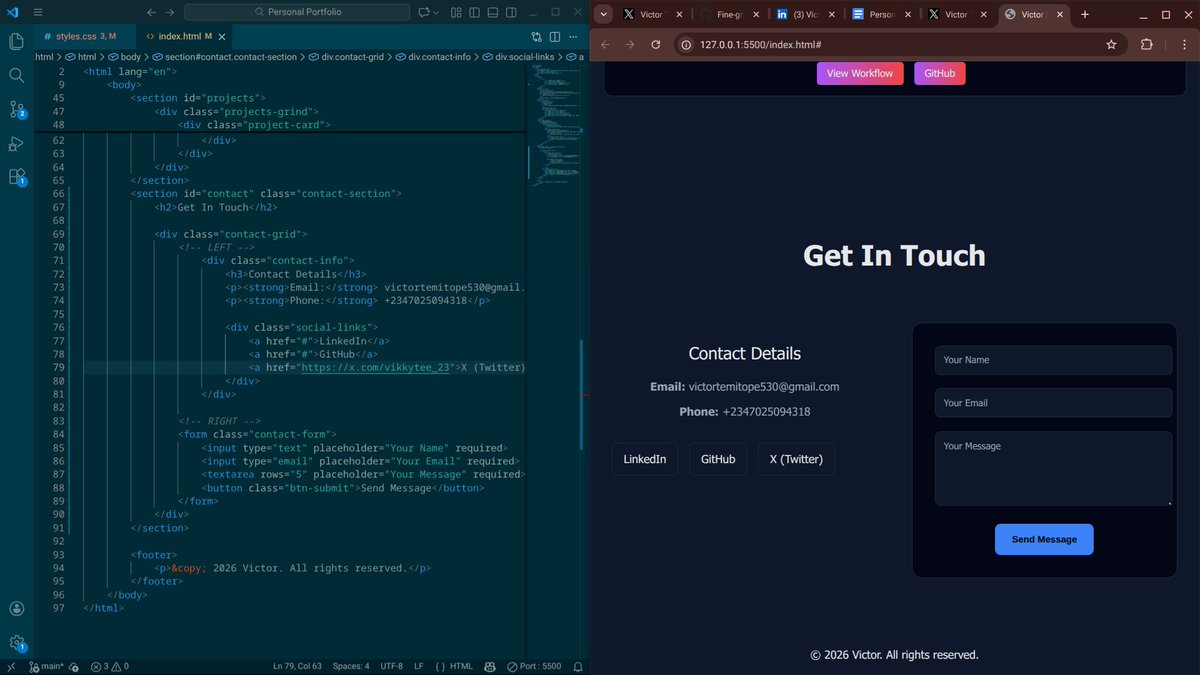Click the main* branch in status bar

tap(47, 666)
